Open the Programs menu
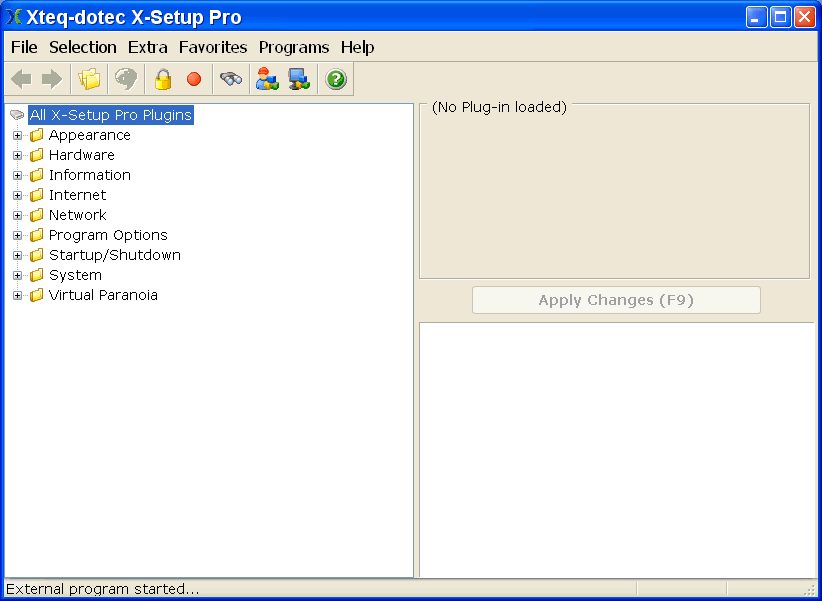 coord(294,47)
